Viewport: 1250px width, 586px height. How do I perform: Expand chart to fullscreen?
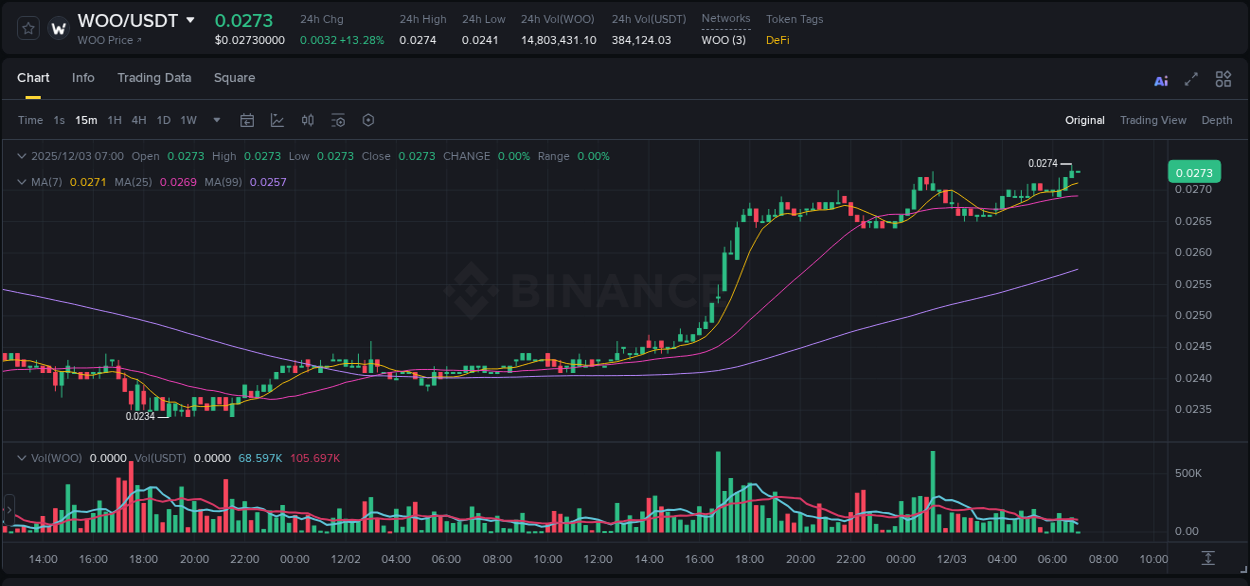tap(1190, 79)
